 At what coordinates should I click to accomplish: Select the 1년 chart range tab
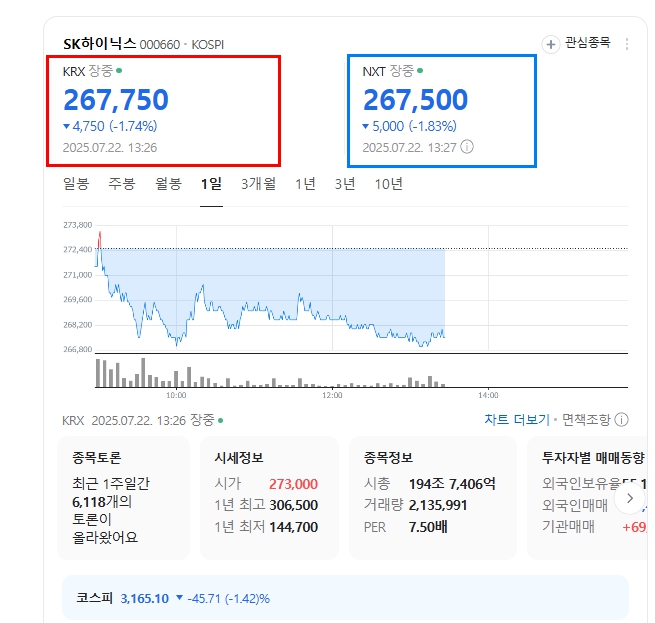click(x=305, y=184)
